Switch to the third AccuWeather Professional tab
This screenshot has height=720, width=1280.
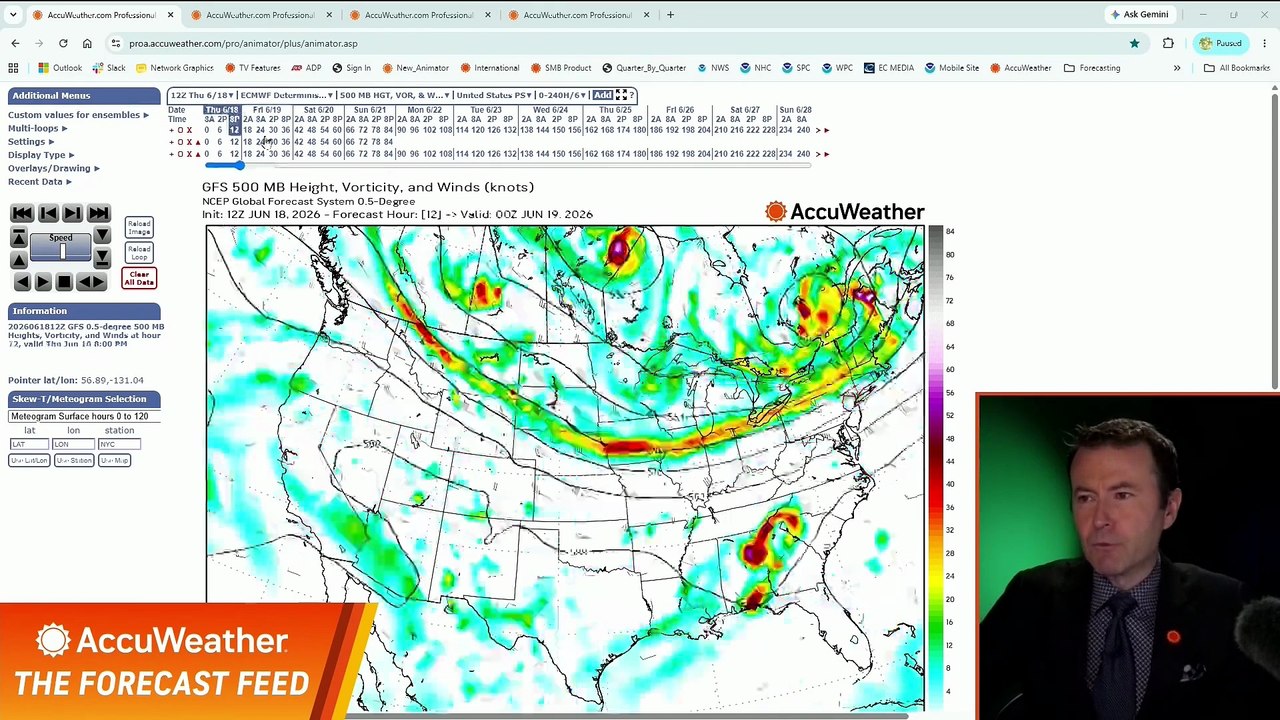[x=418, y=15]
